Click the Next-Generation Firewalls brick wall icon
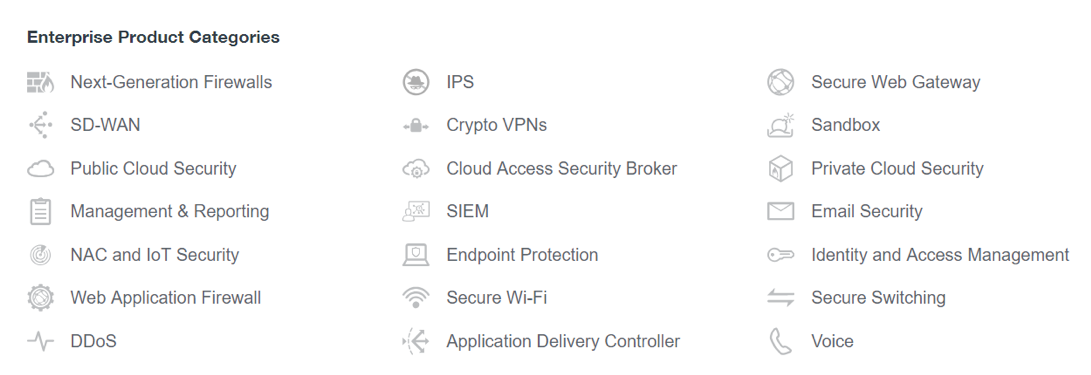The width and height of the screenshot is (1091, 375). [40, 82]
